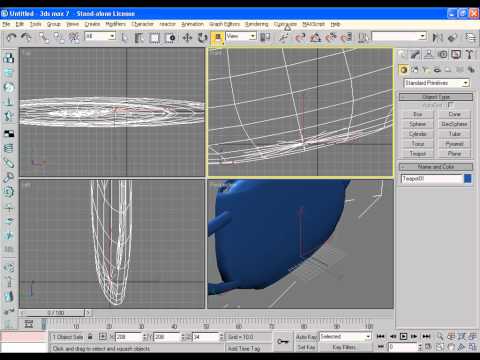Click the Mirror tool icon

437,37
